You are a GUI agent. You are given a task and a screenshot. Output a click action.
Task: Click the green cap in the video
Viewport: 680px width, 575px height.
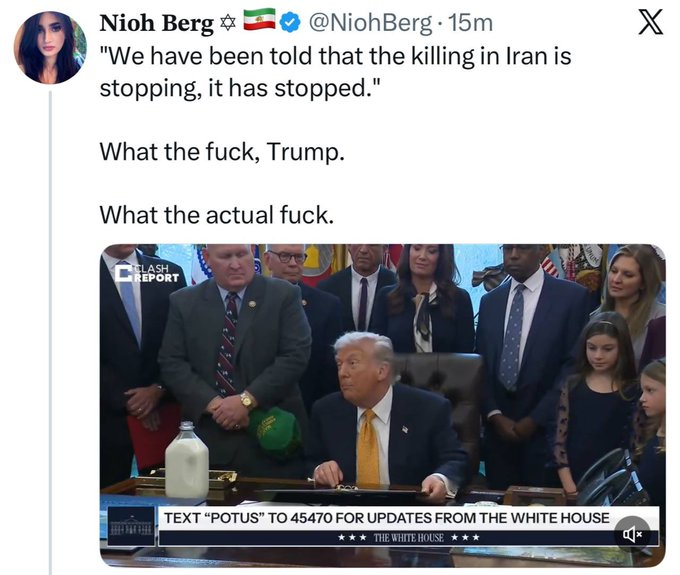[x=274, y=430]
